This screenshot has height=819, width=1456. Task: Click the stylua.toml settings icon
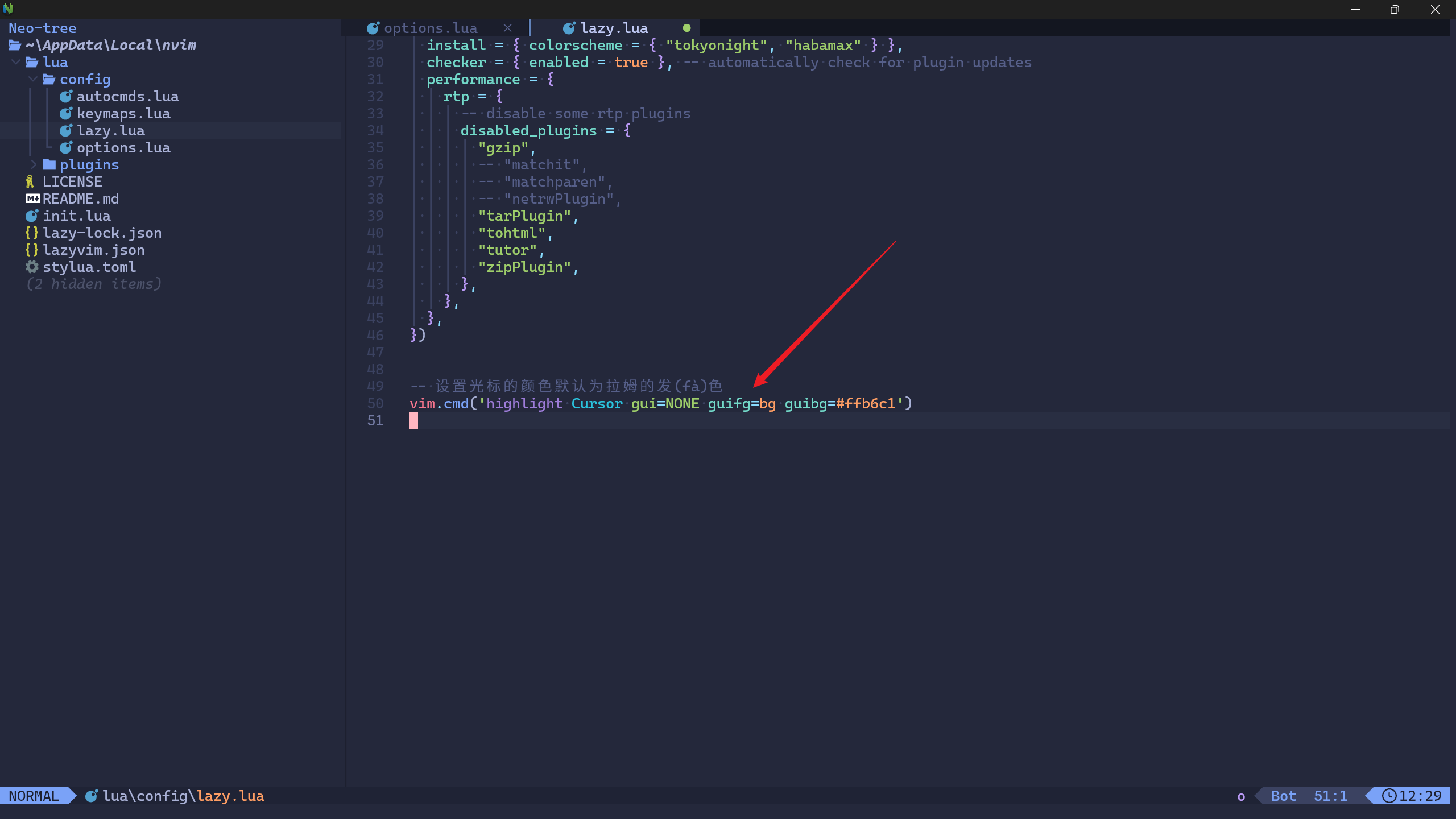tap(31, 267)
